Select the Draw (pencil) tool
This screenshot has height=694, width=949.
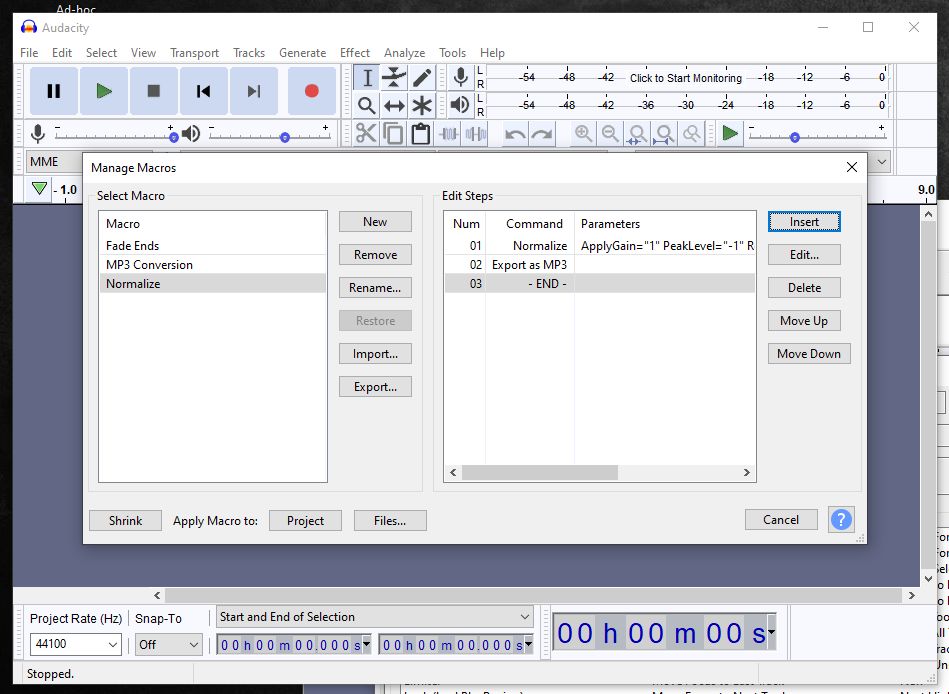[422, 78]
